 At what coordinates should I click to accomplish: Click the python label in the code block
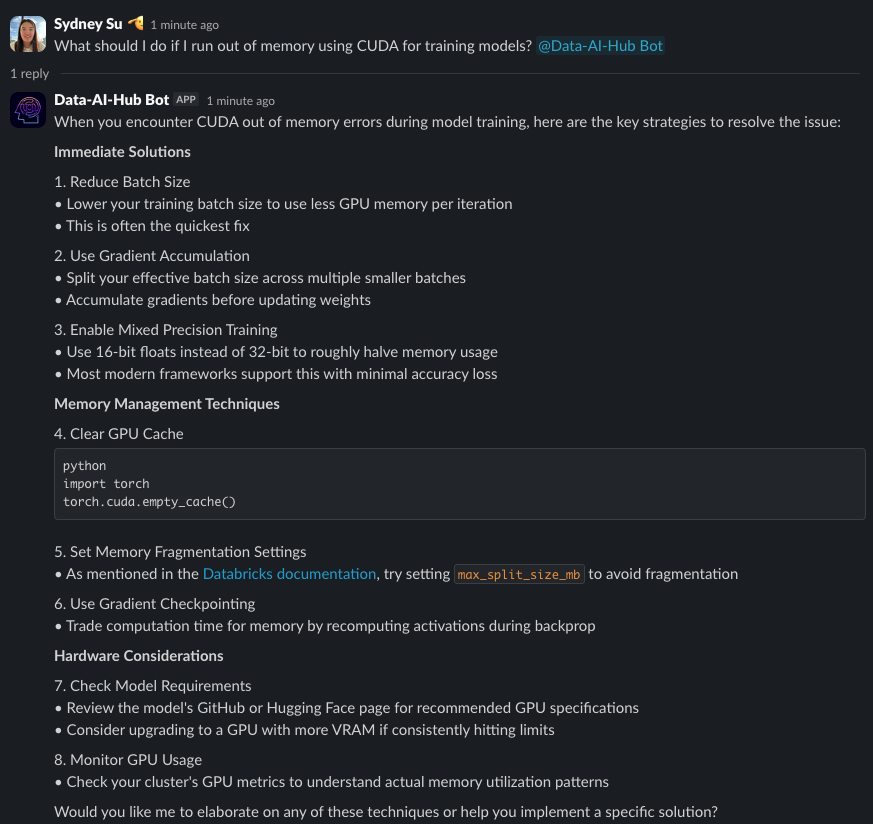pos(84,465)
